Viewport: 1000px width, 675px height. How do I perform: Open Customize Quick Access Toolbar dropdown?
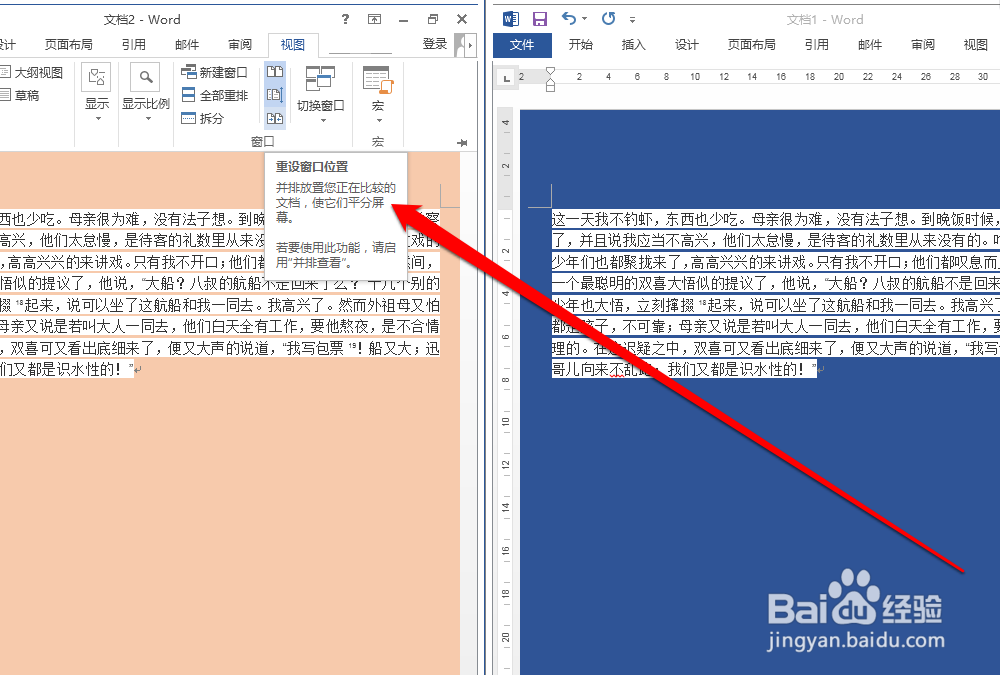(x=632, y=20)
